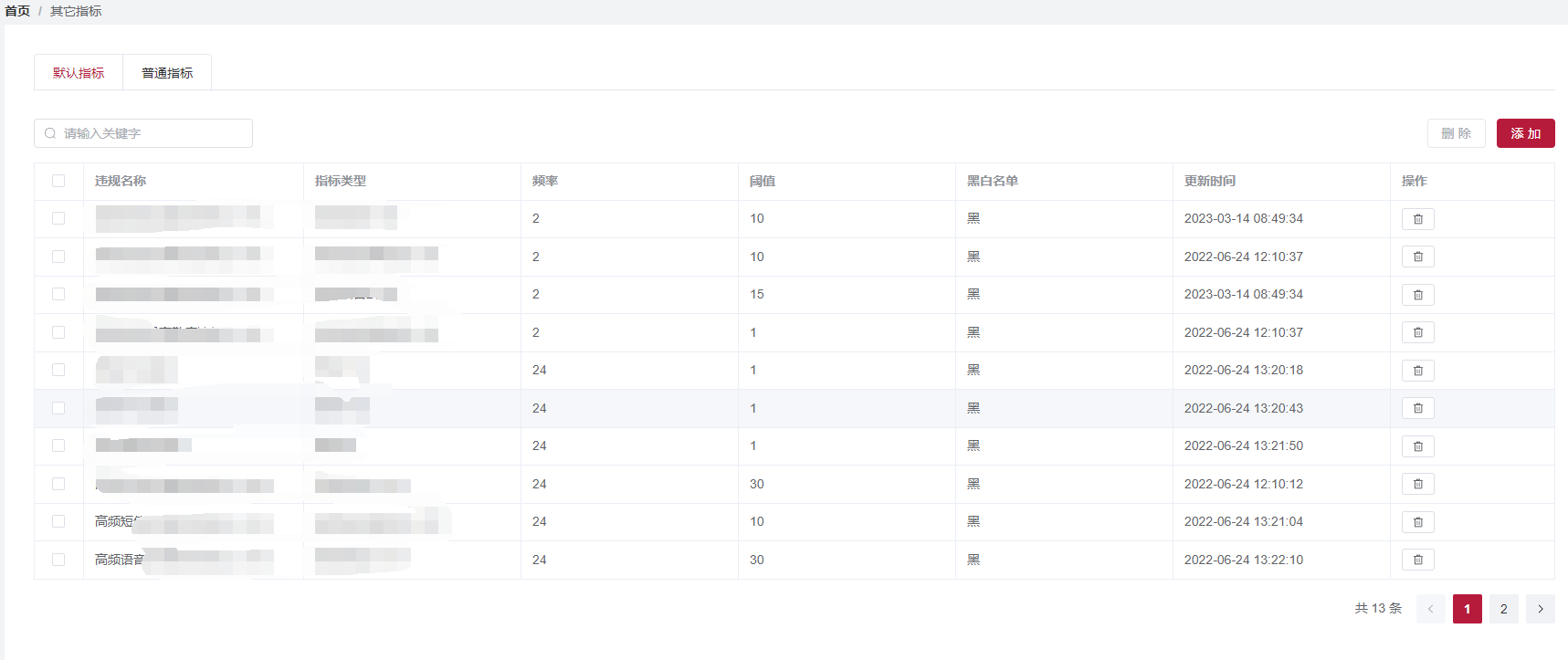Delete the row updated 2022-06-24 13:21:50
The image size is (1568, 660).
[1417, 446]
